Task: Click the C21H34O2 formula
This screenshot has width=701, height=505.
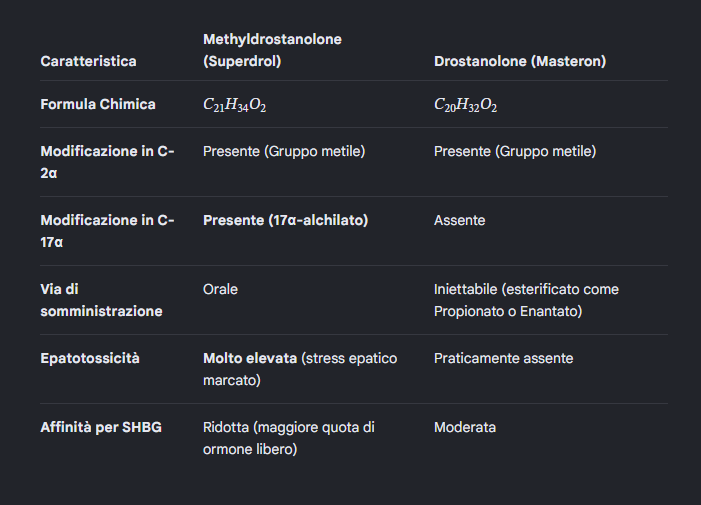Action: [235, 105]
